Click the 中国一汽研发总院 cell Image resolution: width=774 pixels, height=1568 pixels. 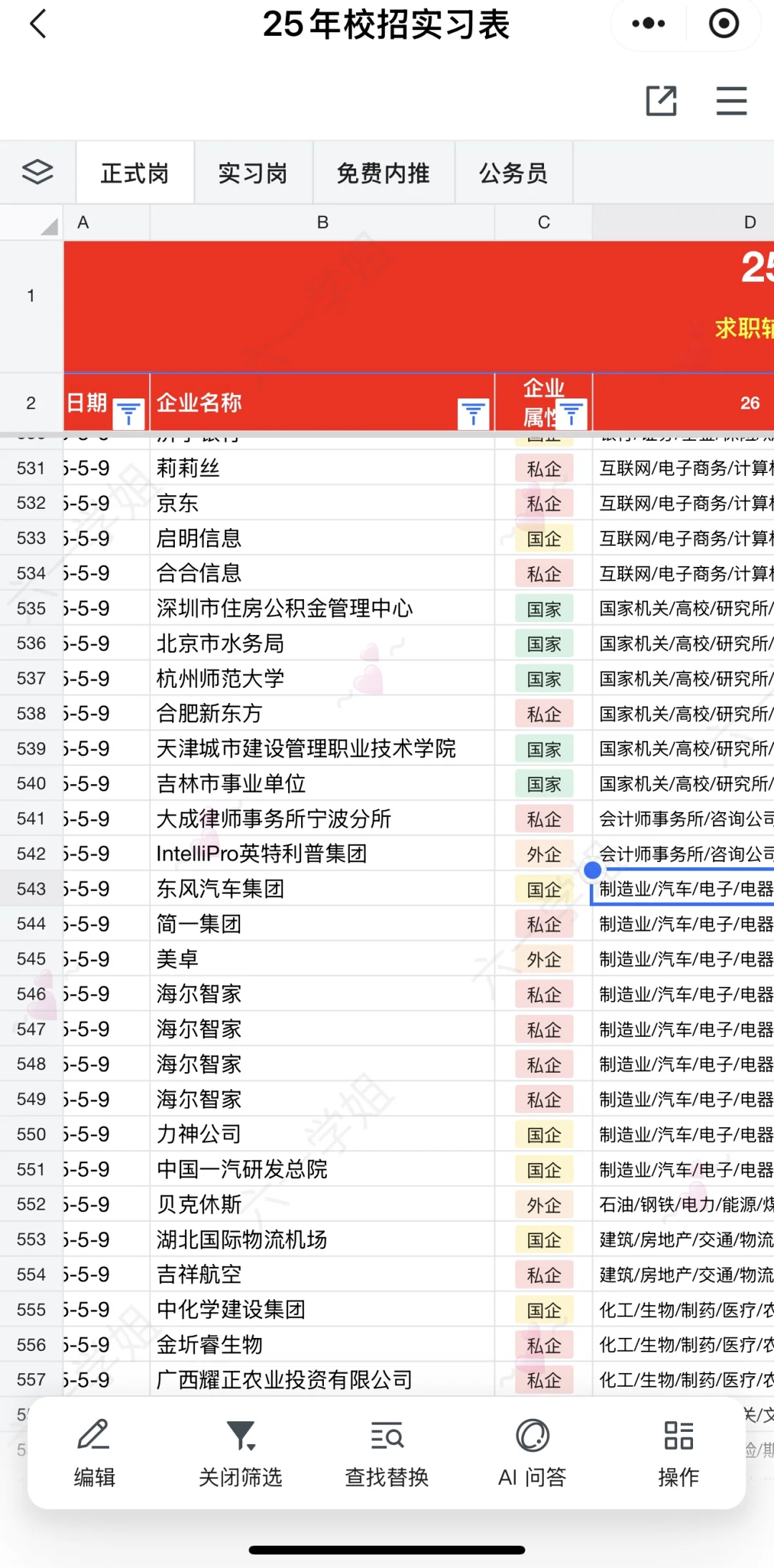point(322,1170)
